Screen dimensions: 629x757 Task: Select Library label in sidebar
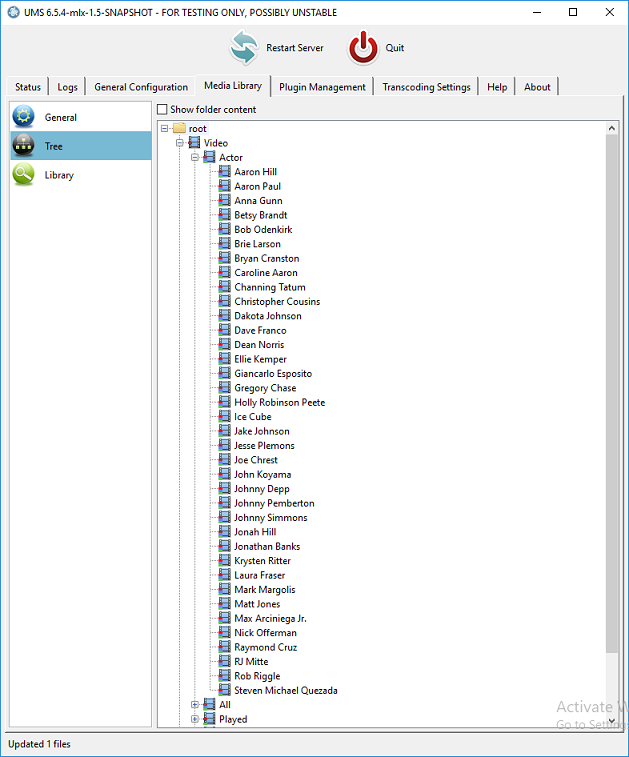[59, 175]
